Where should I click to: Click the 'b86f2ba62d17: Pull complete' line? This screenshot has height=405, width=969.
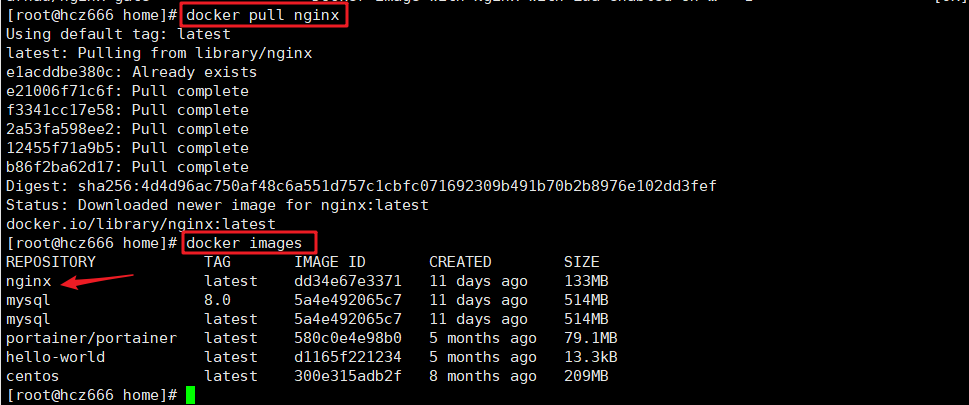(x=127, y=167)
